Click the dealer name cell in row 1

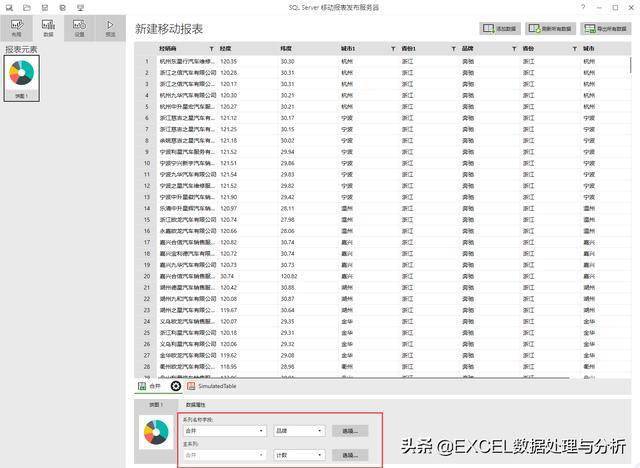coord(187,62)
